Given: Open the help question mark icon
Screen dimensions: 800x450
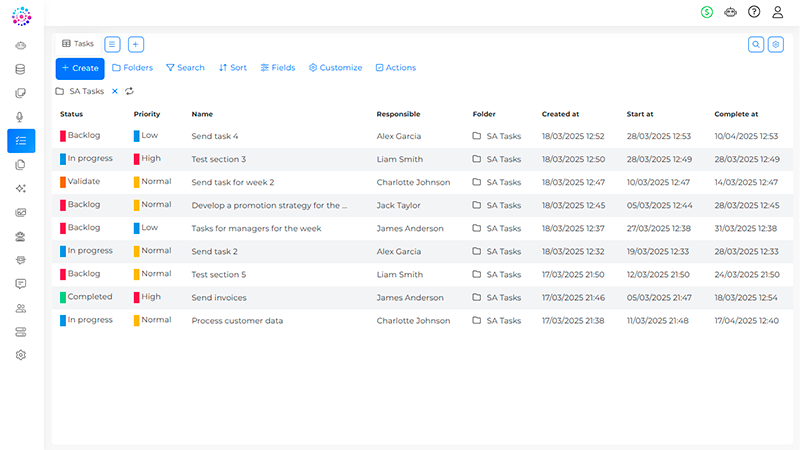Looking at the screenshot, I should 754,12.
